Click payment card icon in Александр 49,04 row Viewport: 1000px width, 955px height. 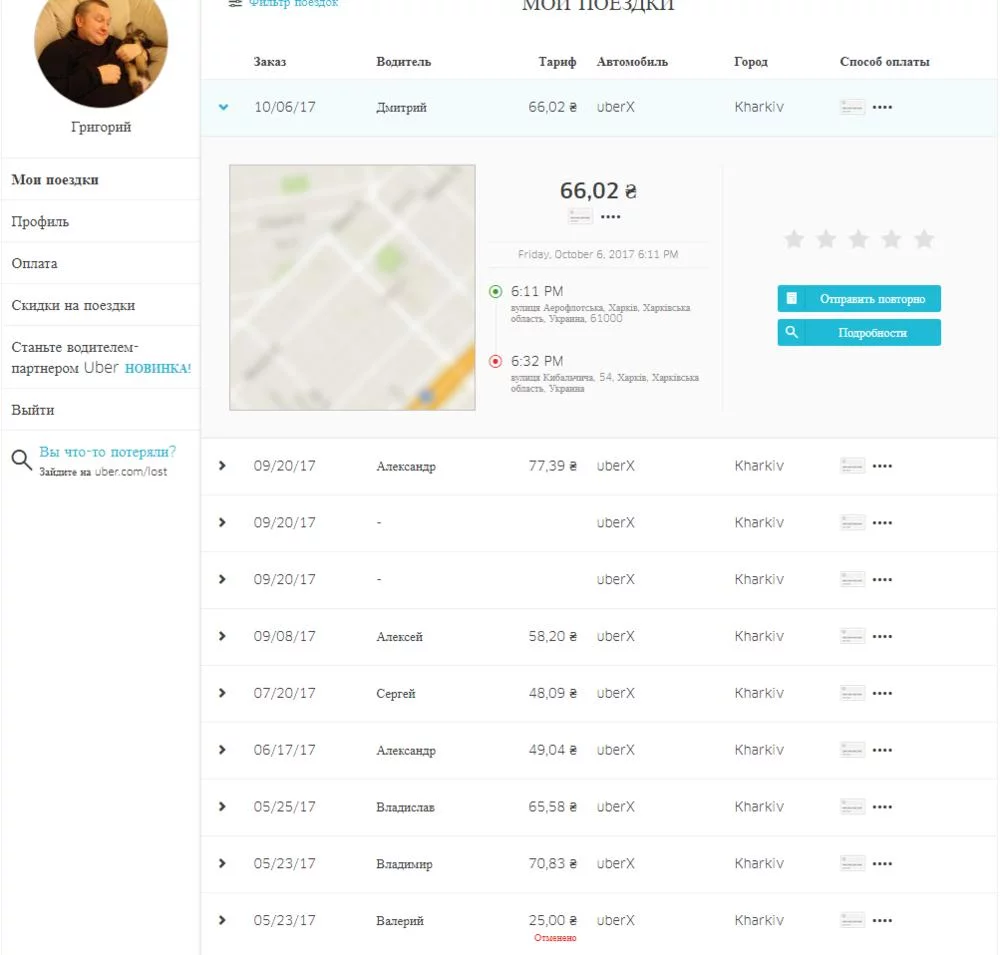852,750
